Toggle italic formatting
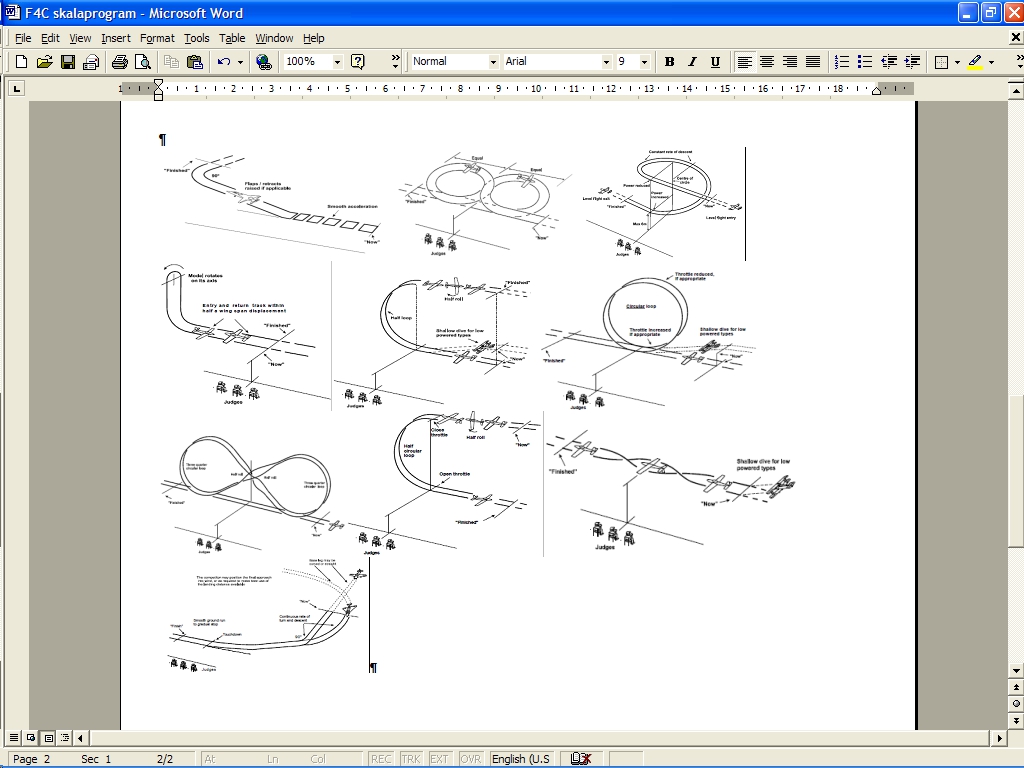This screenshot has height=768, width=1024. click(692, 62)
